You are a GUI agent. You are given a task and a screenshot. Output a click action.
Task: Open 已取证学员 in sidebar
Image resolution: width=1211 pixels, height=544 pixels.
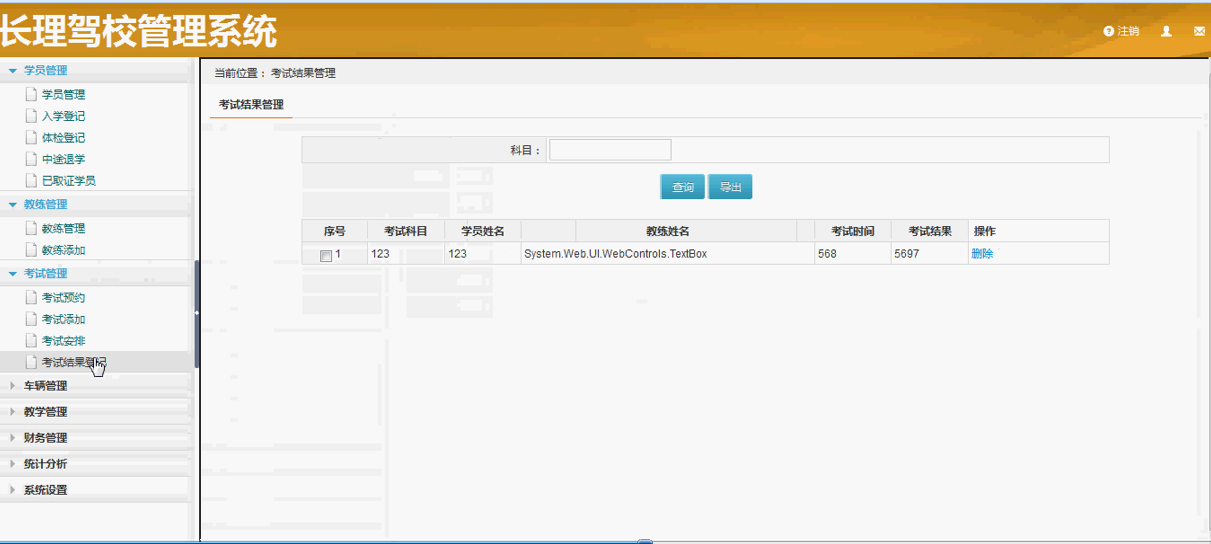69,181
